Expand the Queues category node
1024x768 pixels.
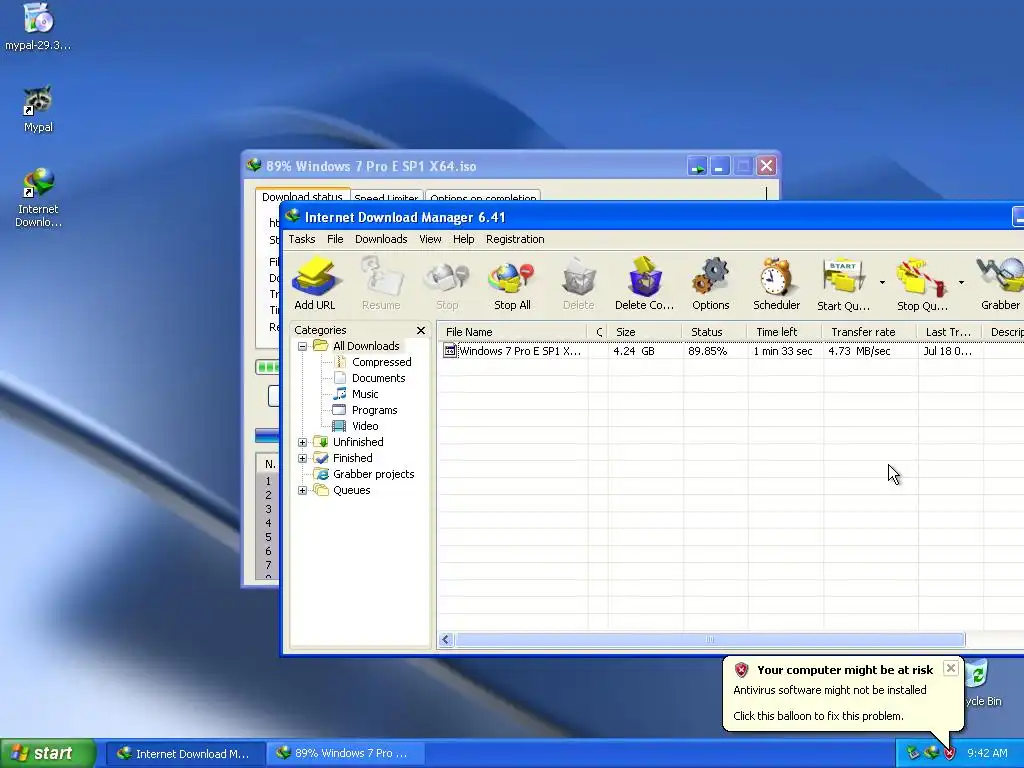[x=302, y=490]
